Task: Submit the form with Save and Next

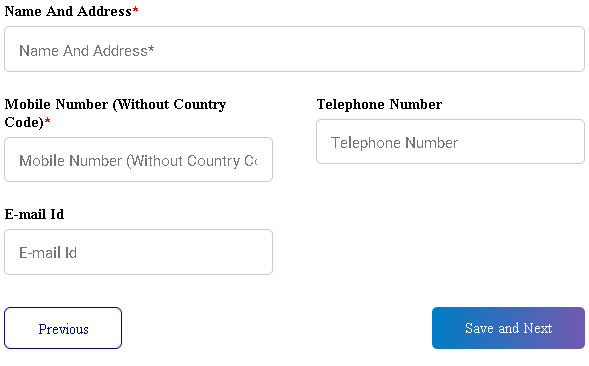Action: [x=508, y=328]
